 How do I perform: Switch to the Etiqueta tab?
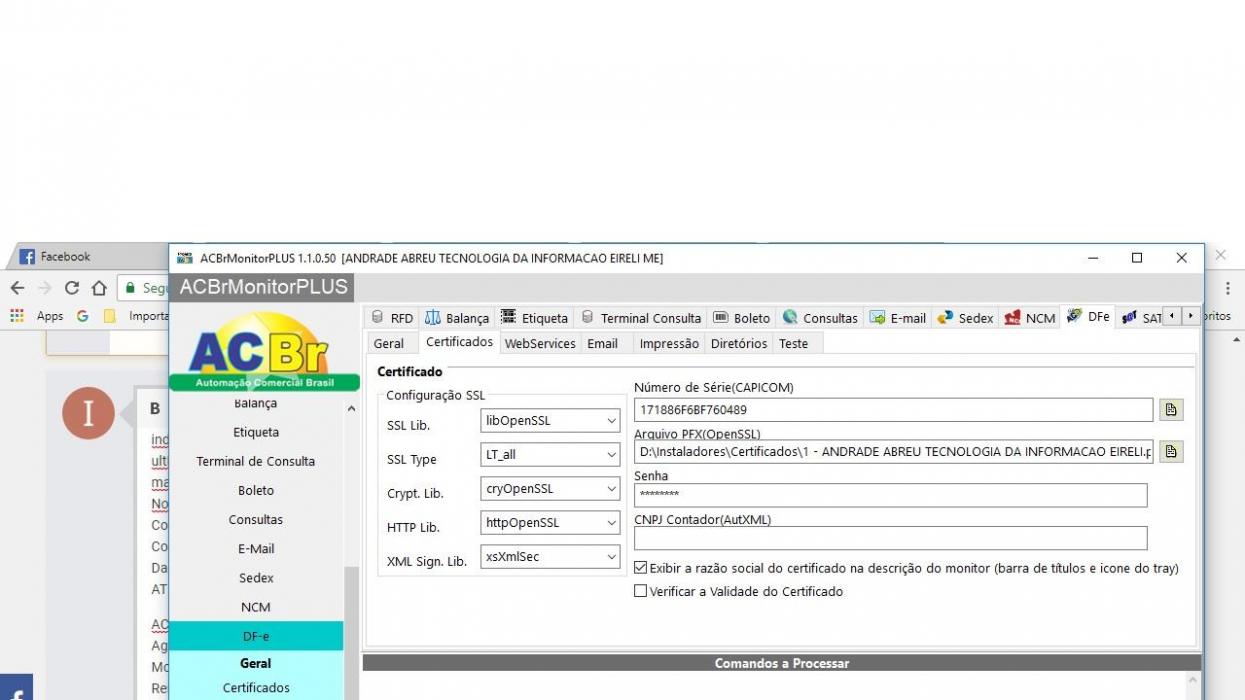coord(534,318)
